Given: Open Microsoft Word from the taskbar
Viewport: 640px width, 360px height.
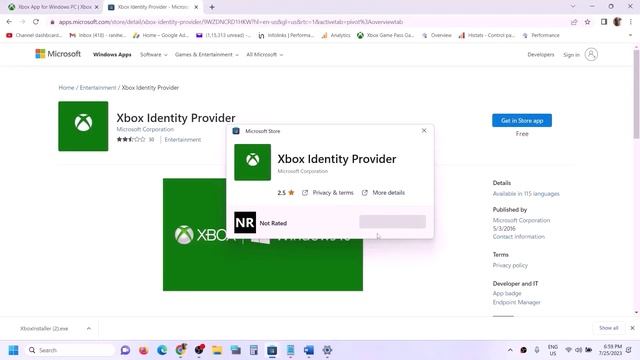Looking at the screenshot, I should (309, 350).
